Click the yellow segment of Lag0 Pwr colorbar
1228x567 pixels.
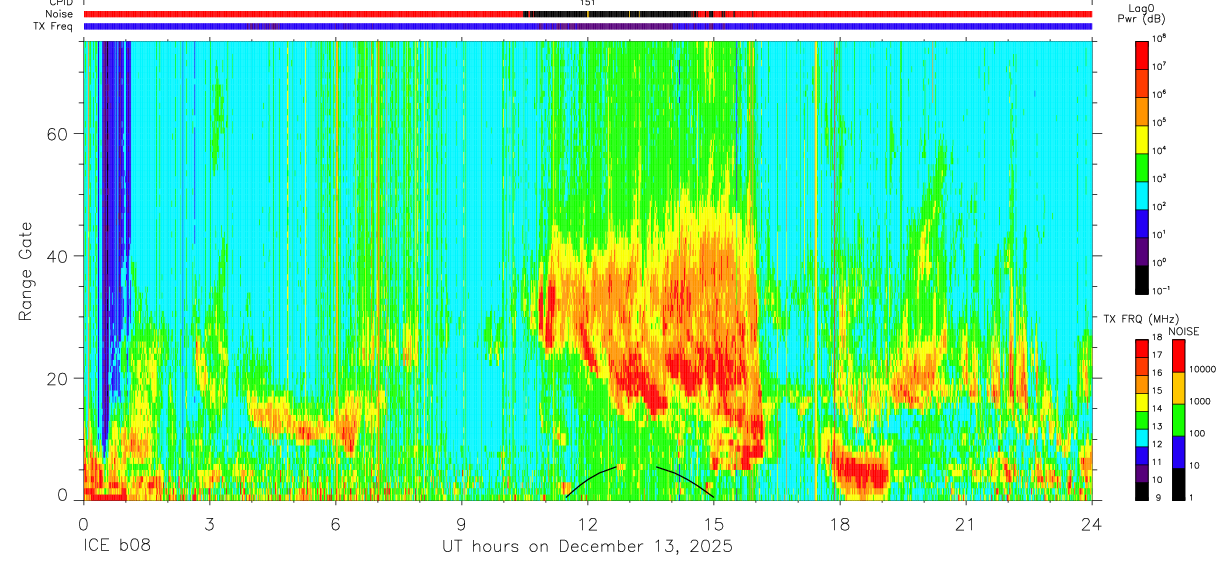pos(1142,138)
